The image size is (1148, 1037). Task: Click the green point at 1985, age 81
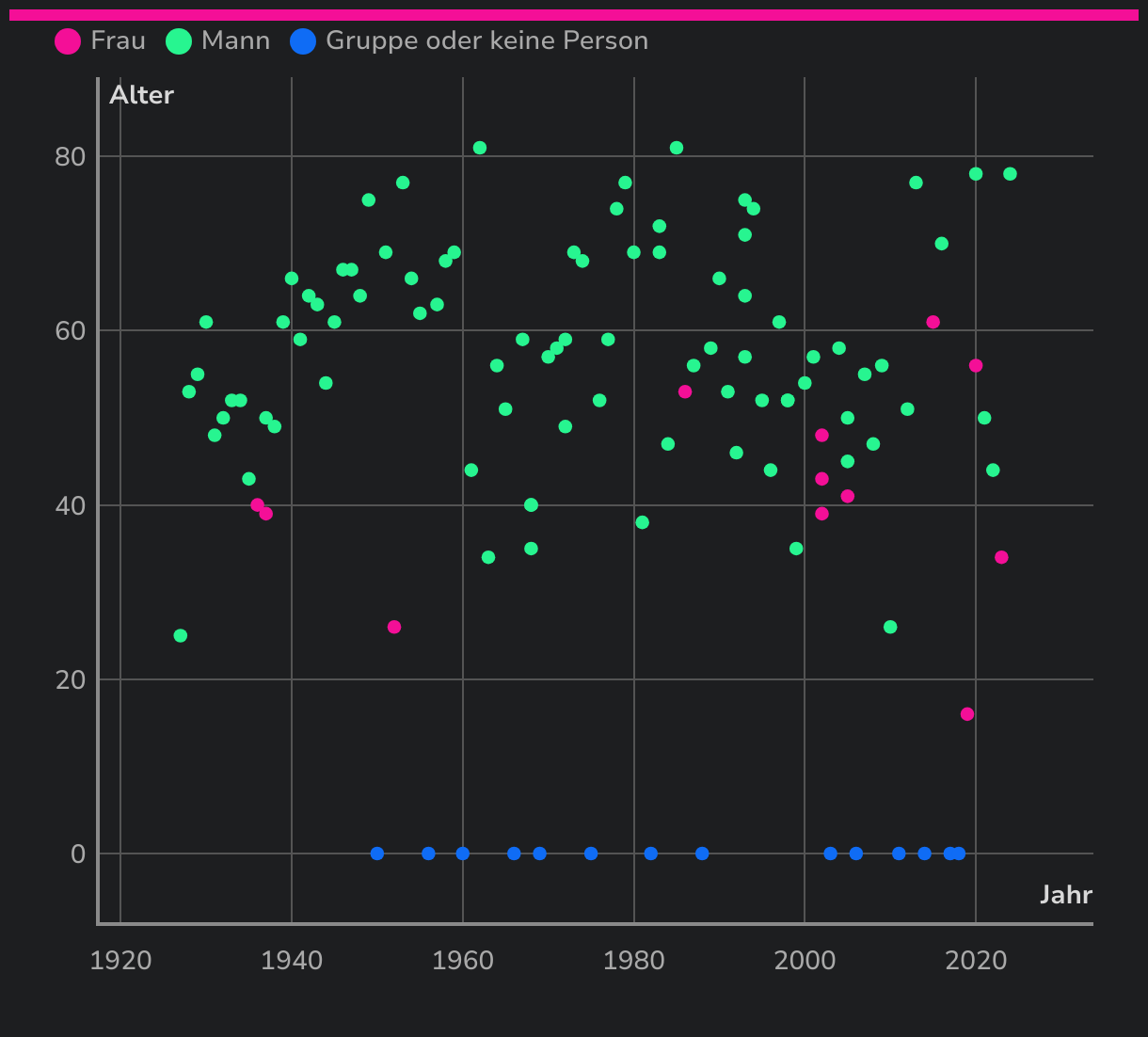(677, 148)
